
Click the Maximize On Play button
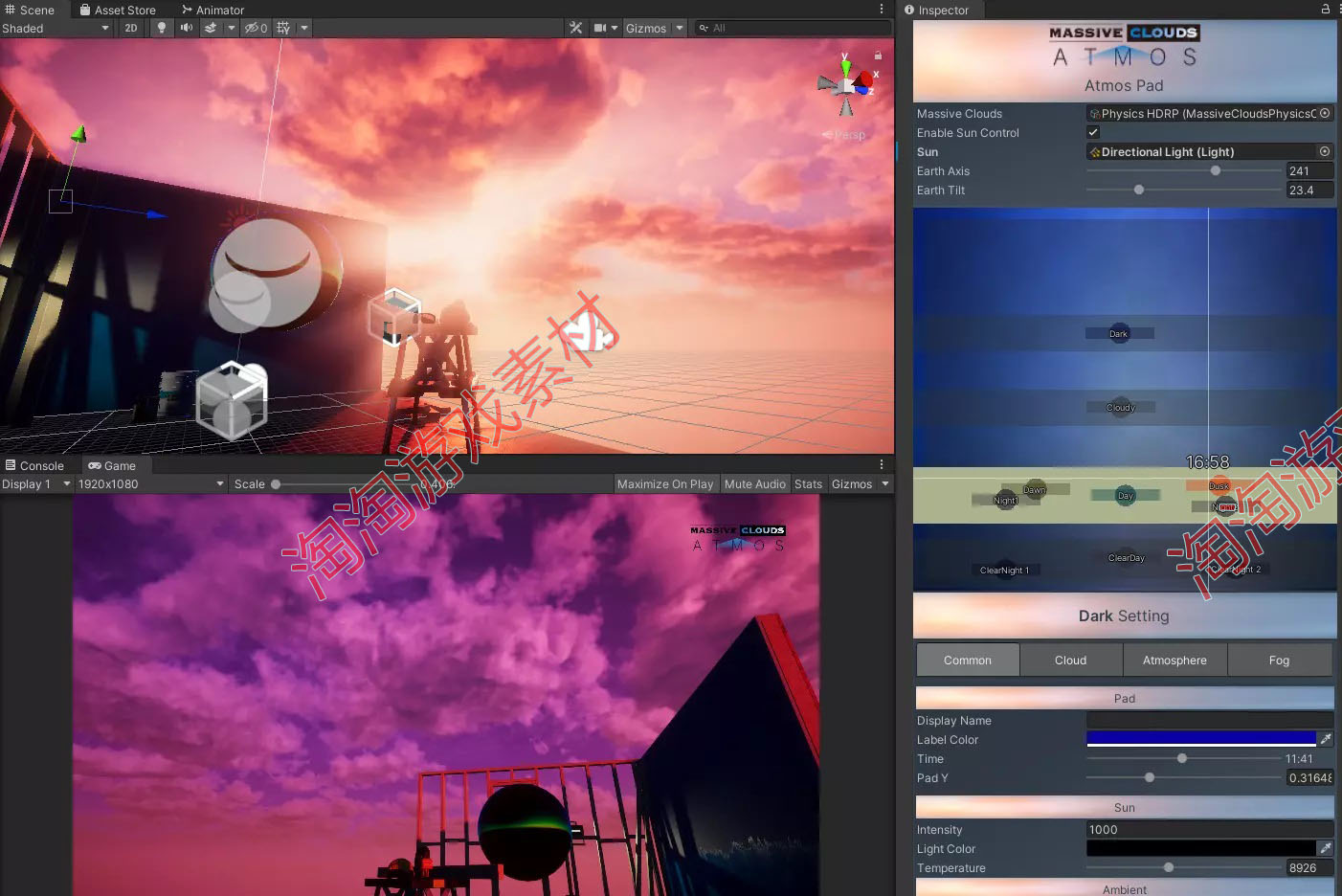(665, 483)
